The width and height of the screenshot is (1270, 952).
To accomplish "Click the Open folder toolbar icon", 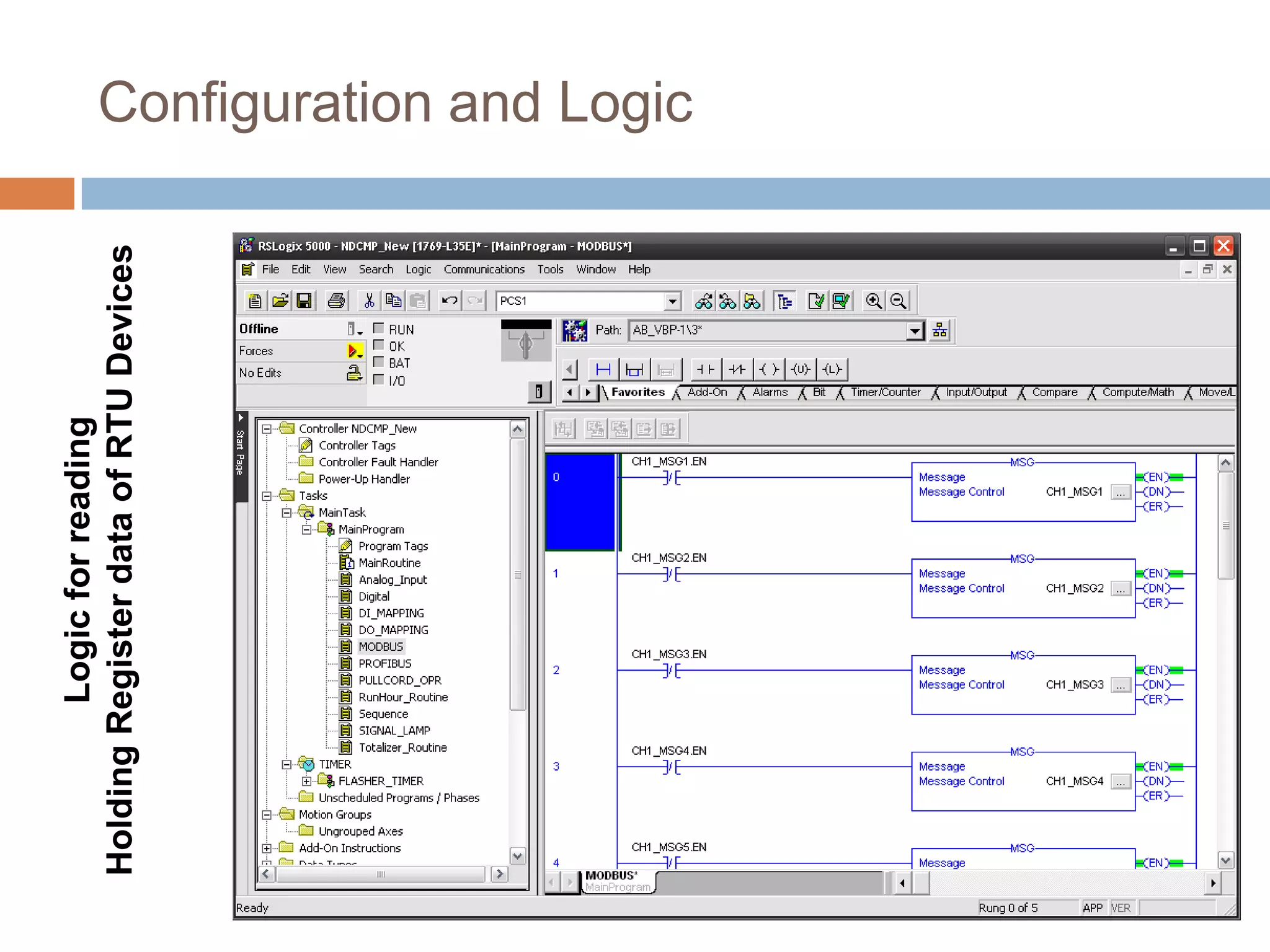I will coord(280,301).
